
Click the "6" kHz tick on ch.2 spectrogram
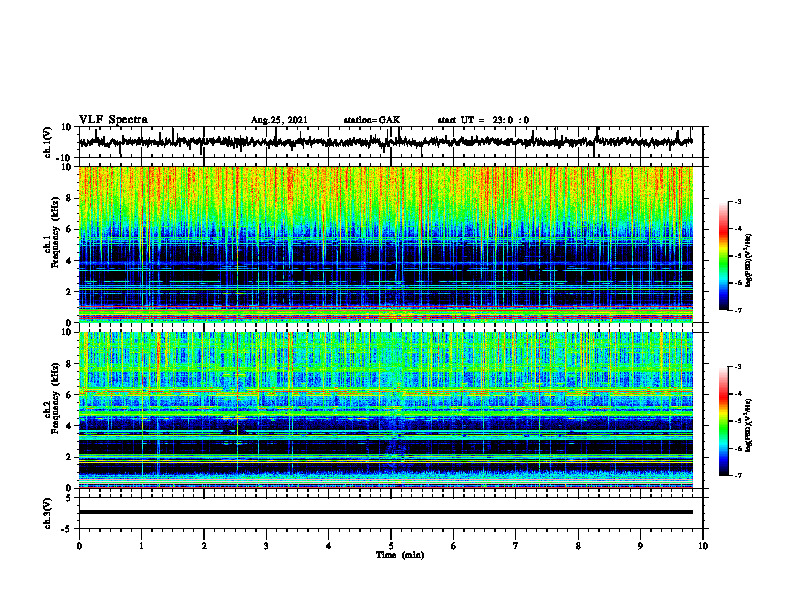click(69, 395)
